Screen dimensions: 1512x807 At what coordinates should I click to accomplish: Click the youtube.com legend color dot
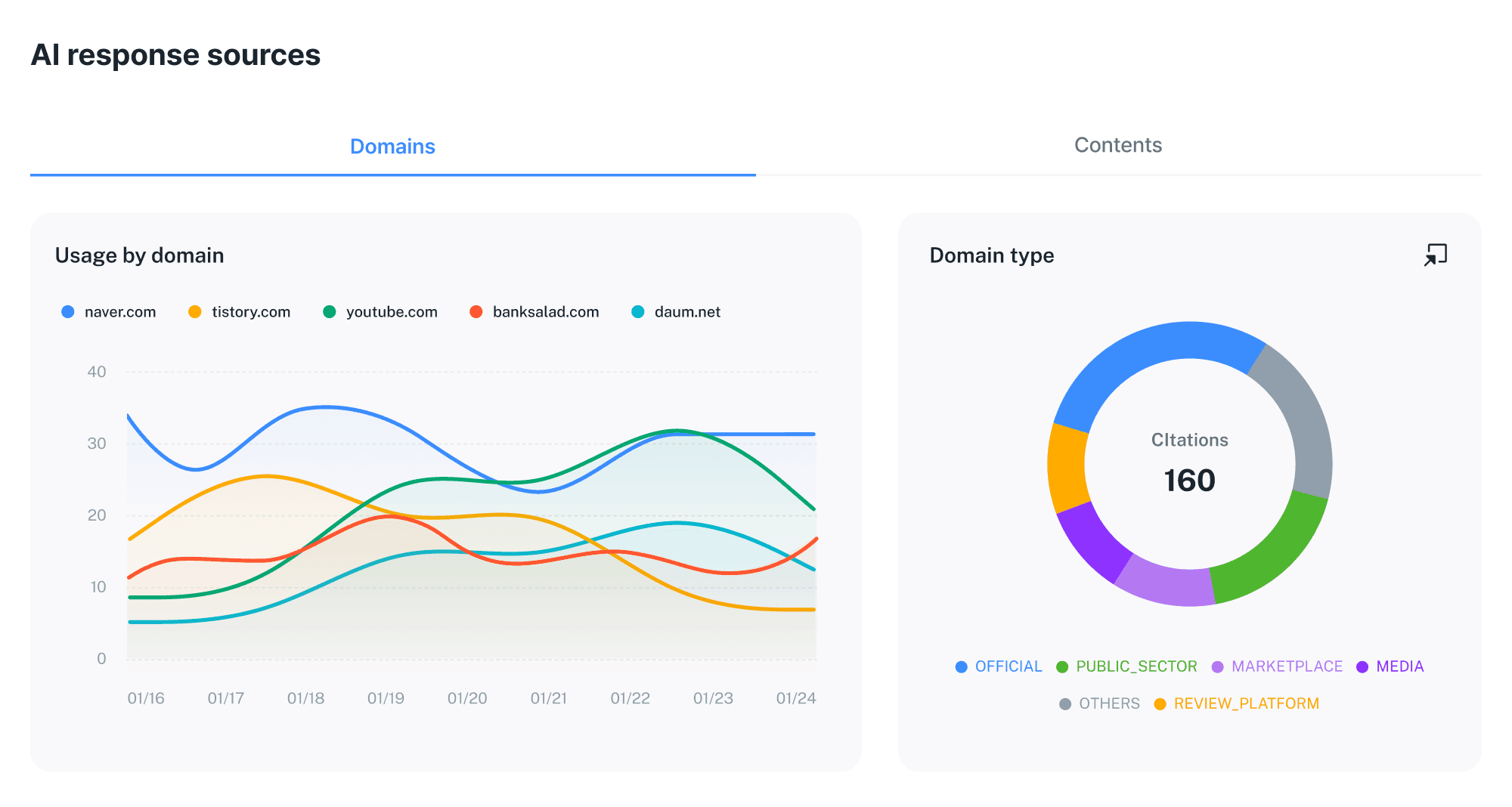[329, 311]
